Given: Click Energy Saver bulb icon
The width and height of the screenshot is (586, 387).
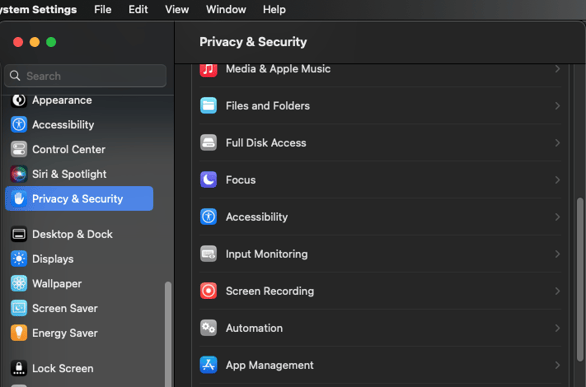Looking at the screenshot, I should pos(19,333).
